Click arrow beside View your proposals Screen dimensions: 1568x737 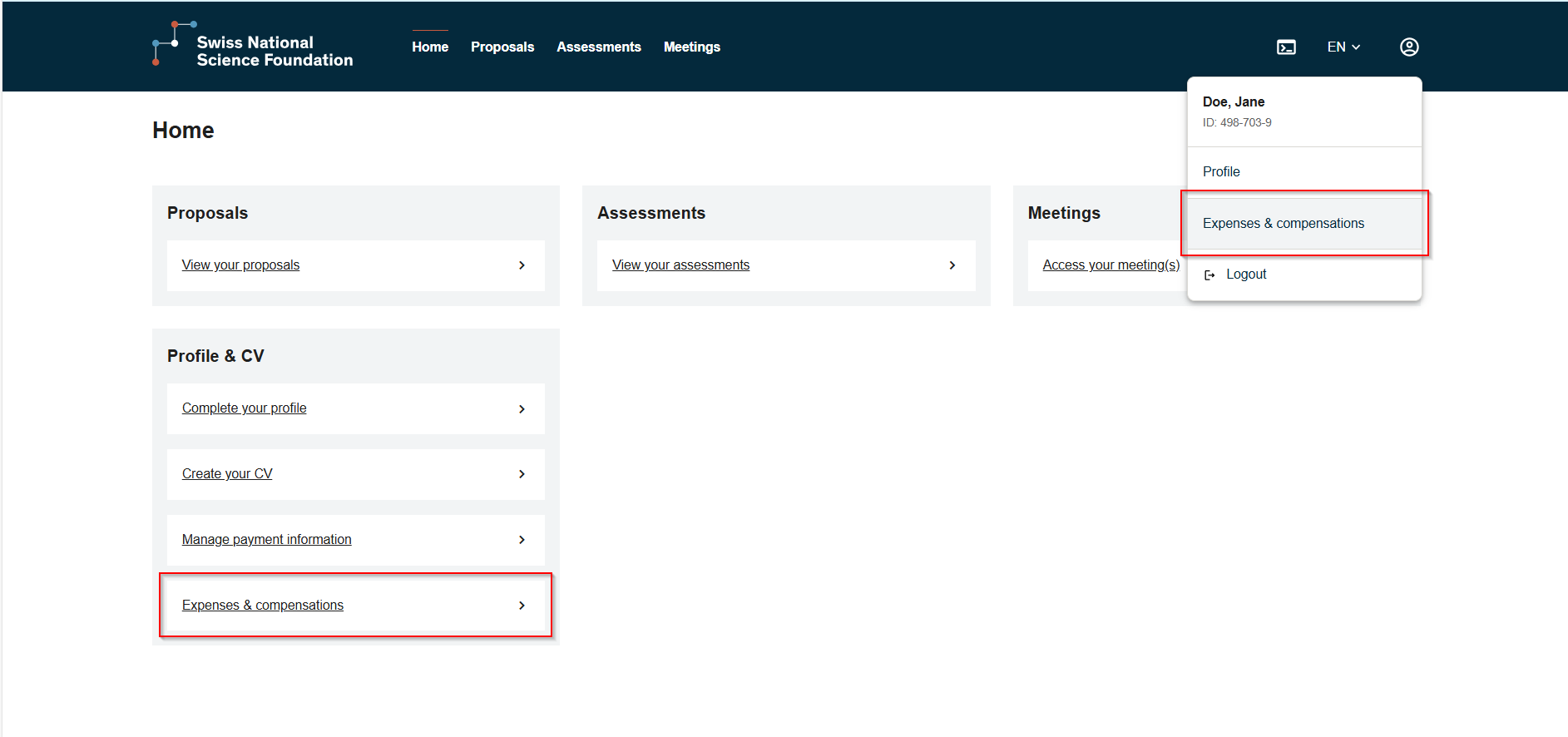(x=522, y=265)
